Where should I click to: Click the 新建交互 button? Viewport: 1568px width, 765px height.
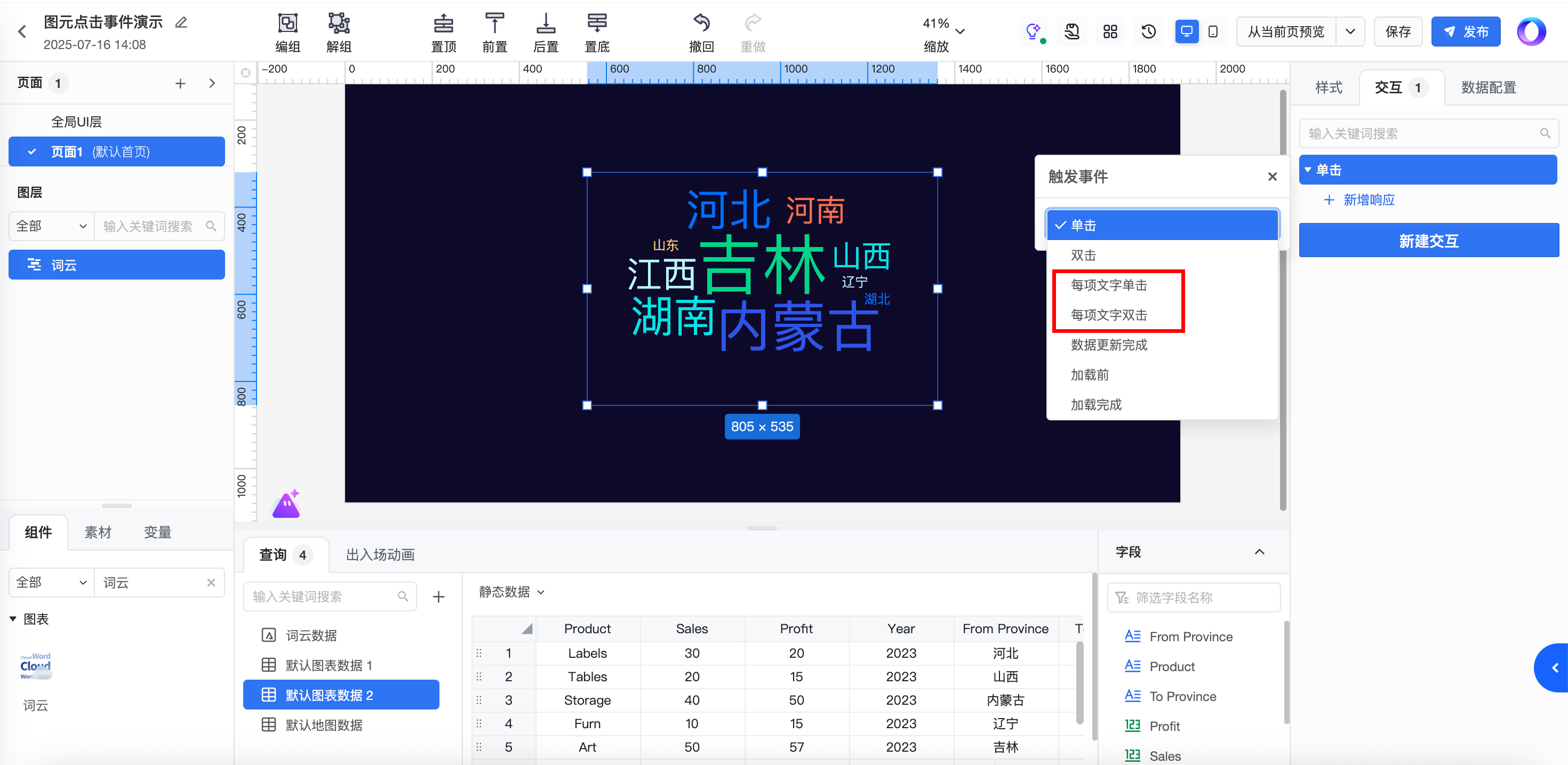[1428, 241]
